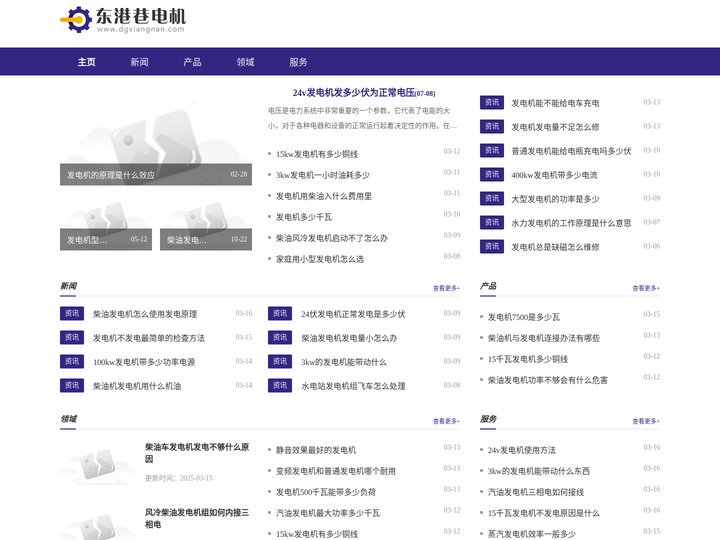Image resolution: width=720 pixels, height=540 pixels.
Task: Open article 400kw发电机带多少电流
Action: click(554, 175)
